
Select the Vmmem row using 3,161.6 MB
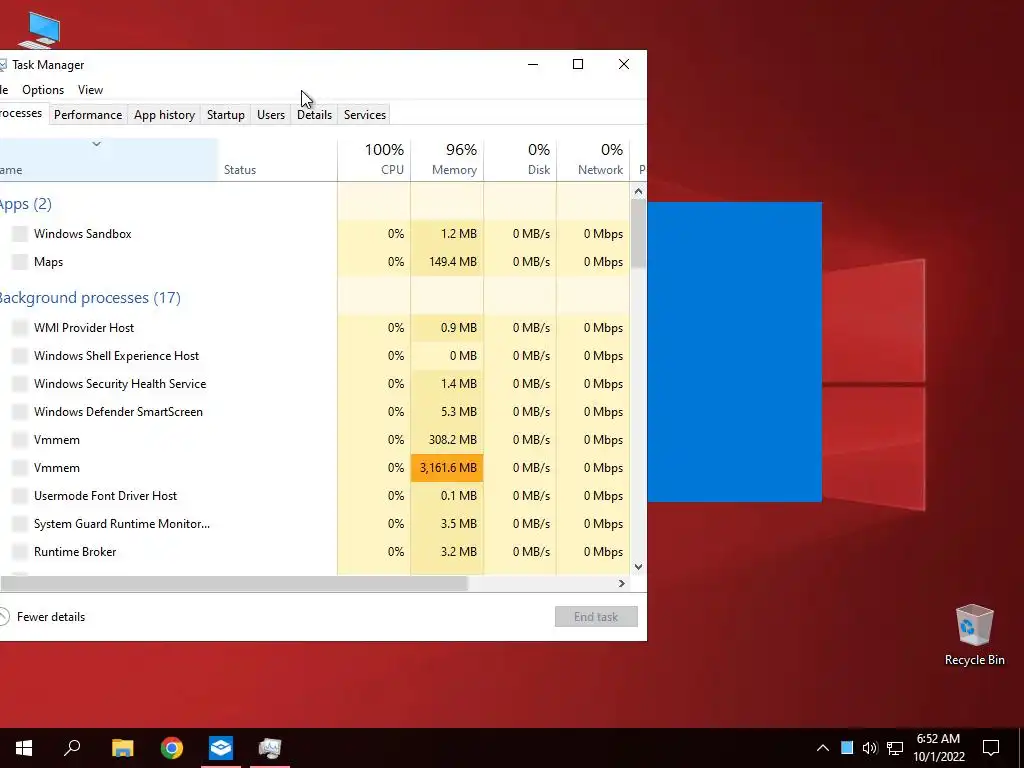315,468
